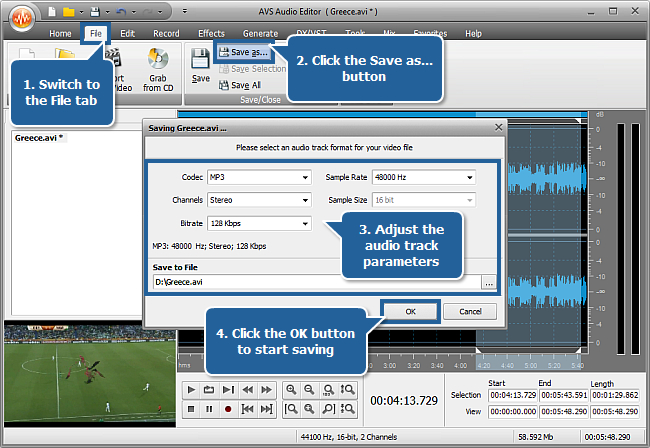
Task: Click the floppy disk Save icon in the quick access toolbar
Action: point(95,12)
